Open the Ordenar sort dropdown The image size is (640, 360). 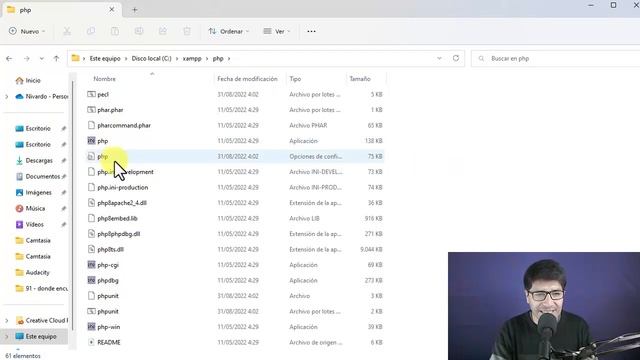point(229,31)
